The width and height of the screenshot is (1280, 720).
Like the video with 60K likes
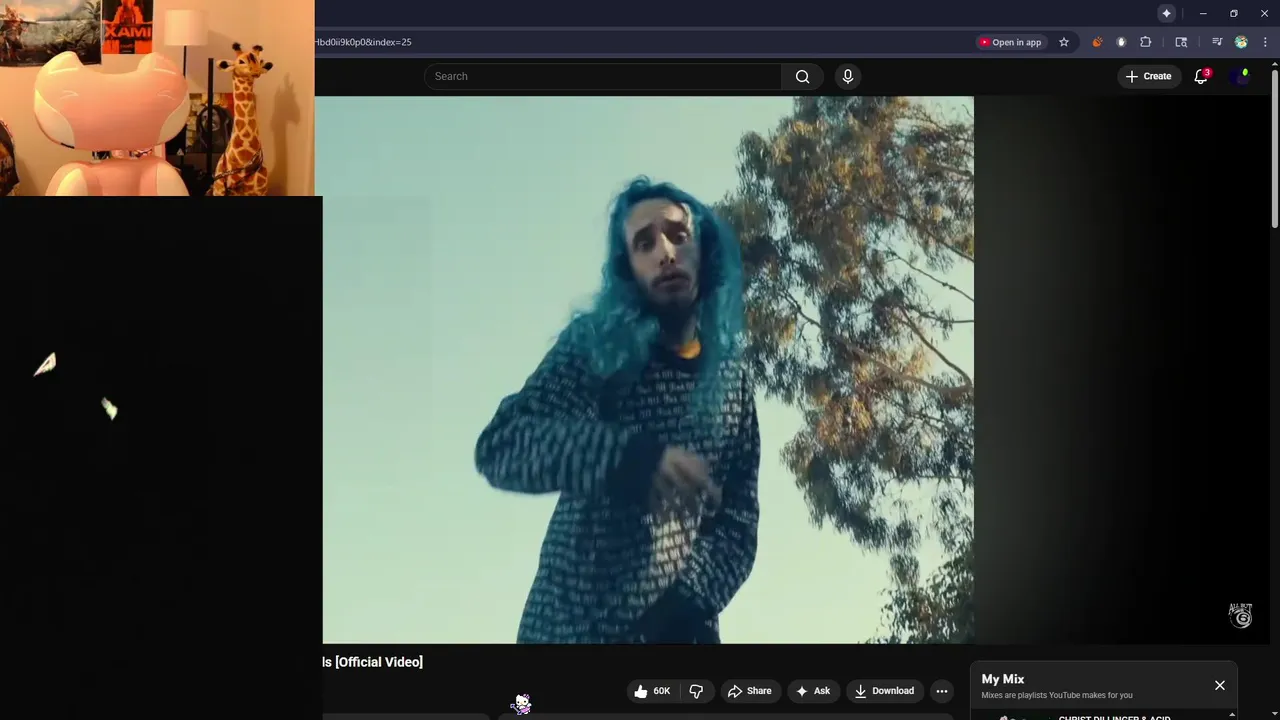click(x=652, y=691)
